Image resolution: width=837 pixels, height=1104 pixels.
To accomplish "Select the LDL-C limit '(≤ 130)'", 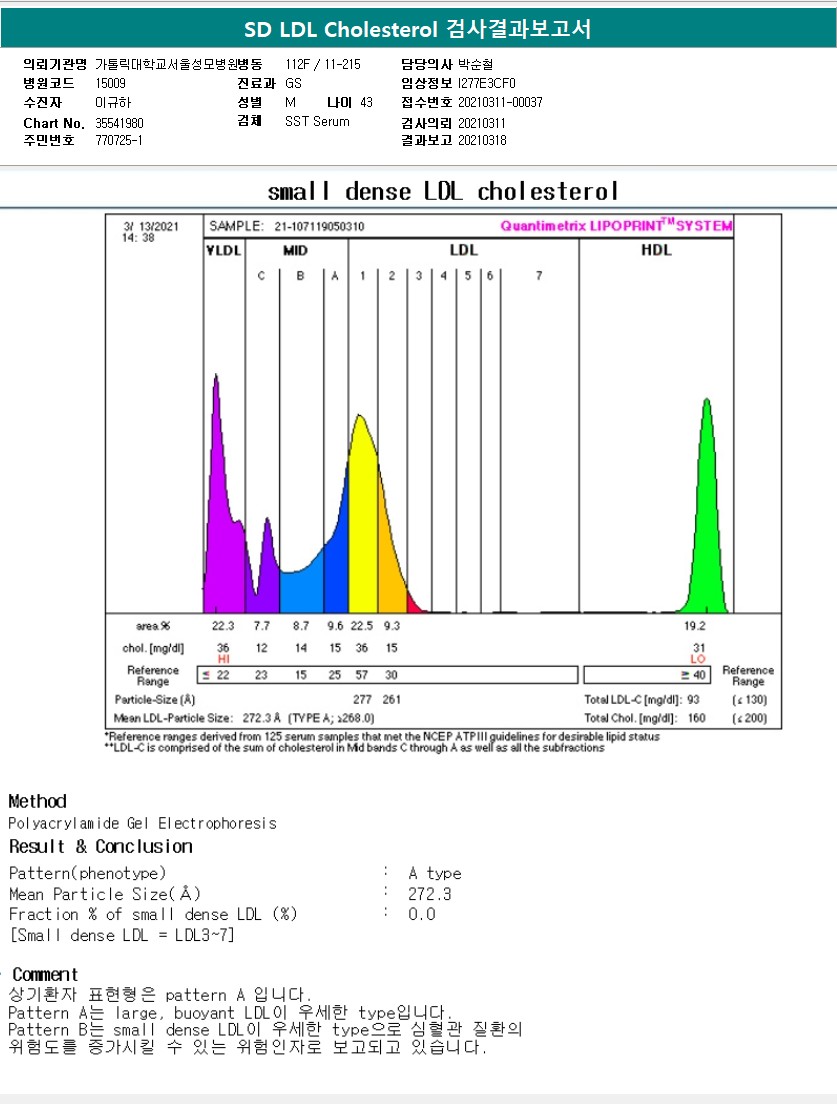I will [x=750, y=699].
